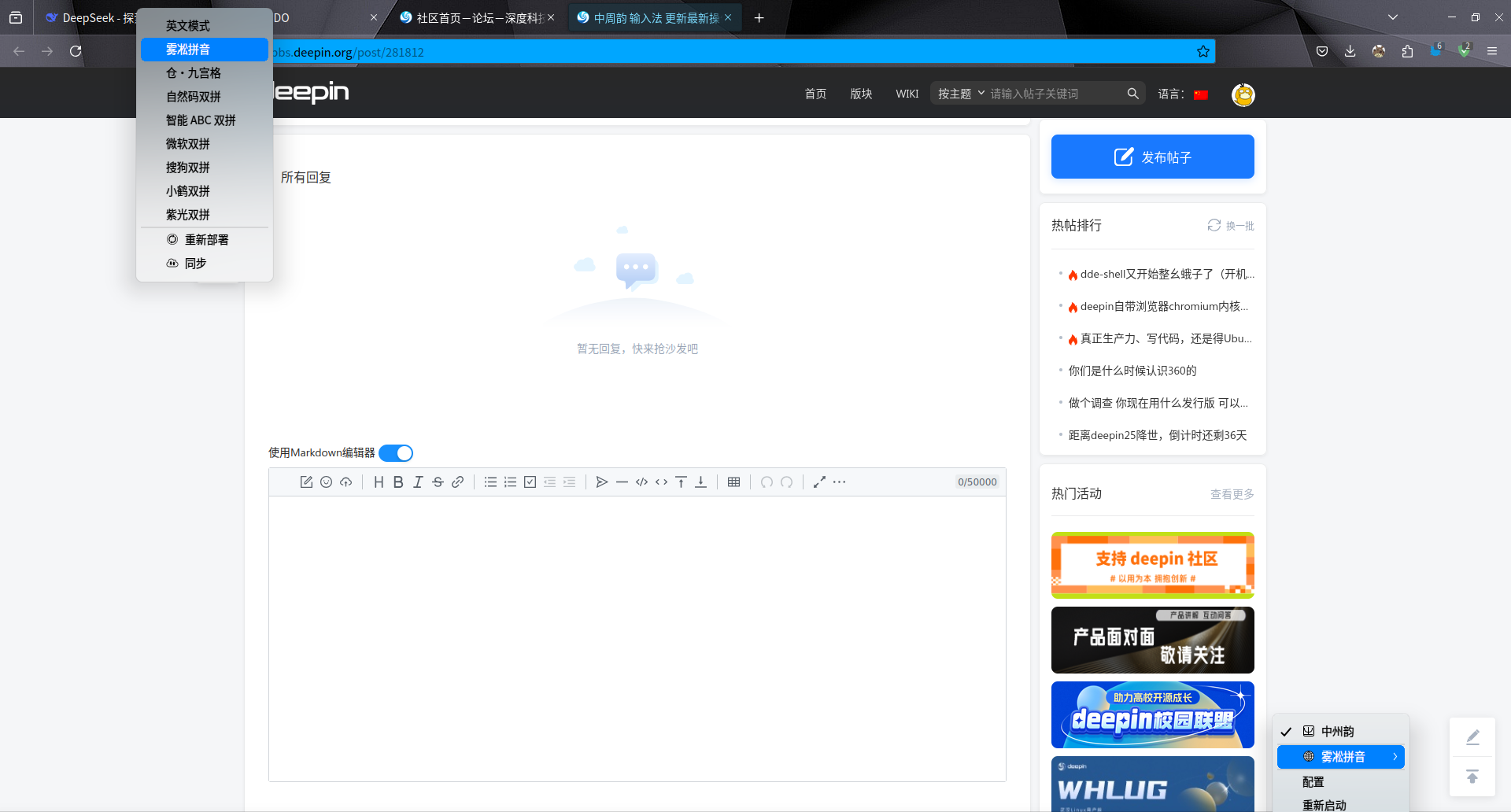Insert a task checklist item

(x=530, y=482)
